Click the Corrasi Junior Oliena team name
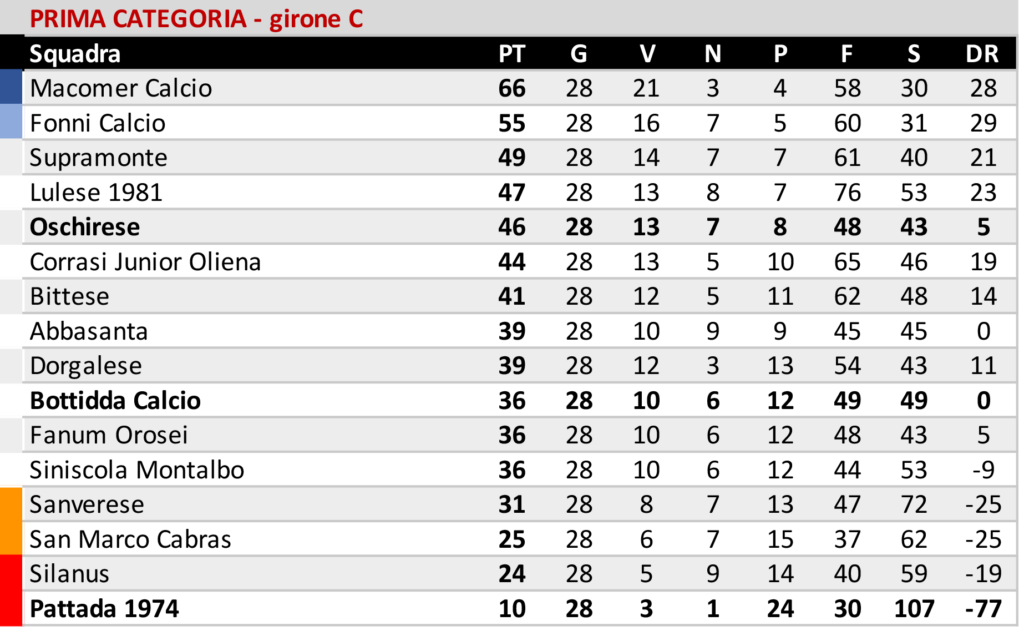1024x631 pixels. point(145,262)
